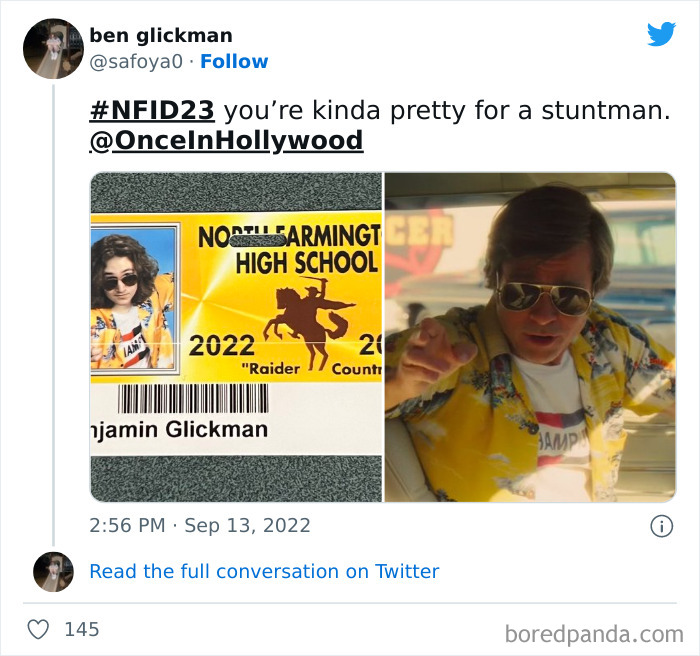Click the Twitter bird logo
The width and height of the screenshot is (700, 656).
point(661,34)
